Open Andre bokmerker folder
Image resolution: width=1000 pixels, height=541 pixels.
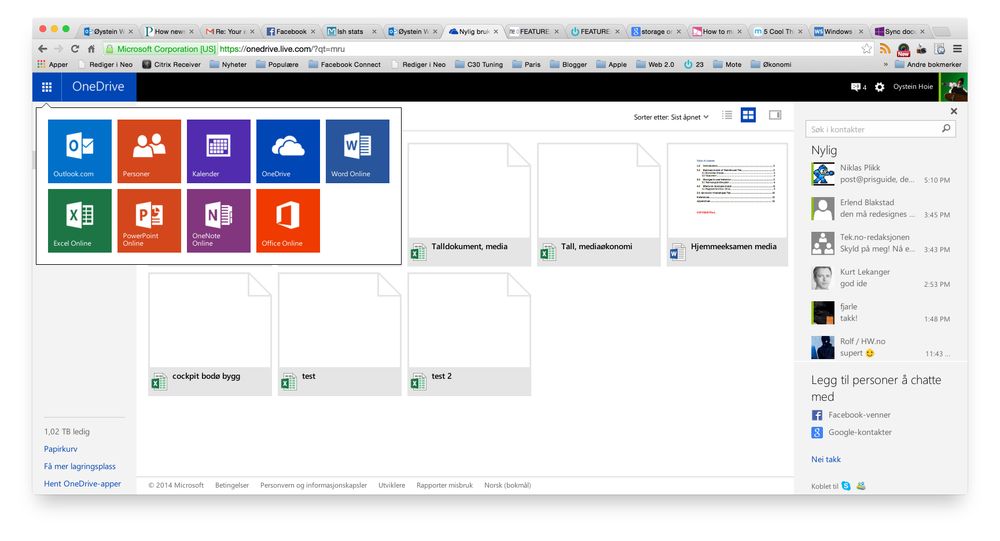927,64
